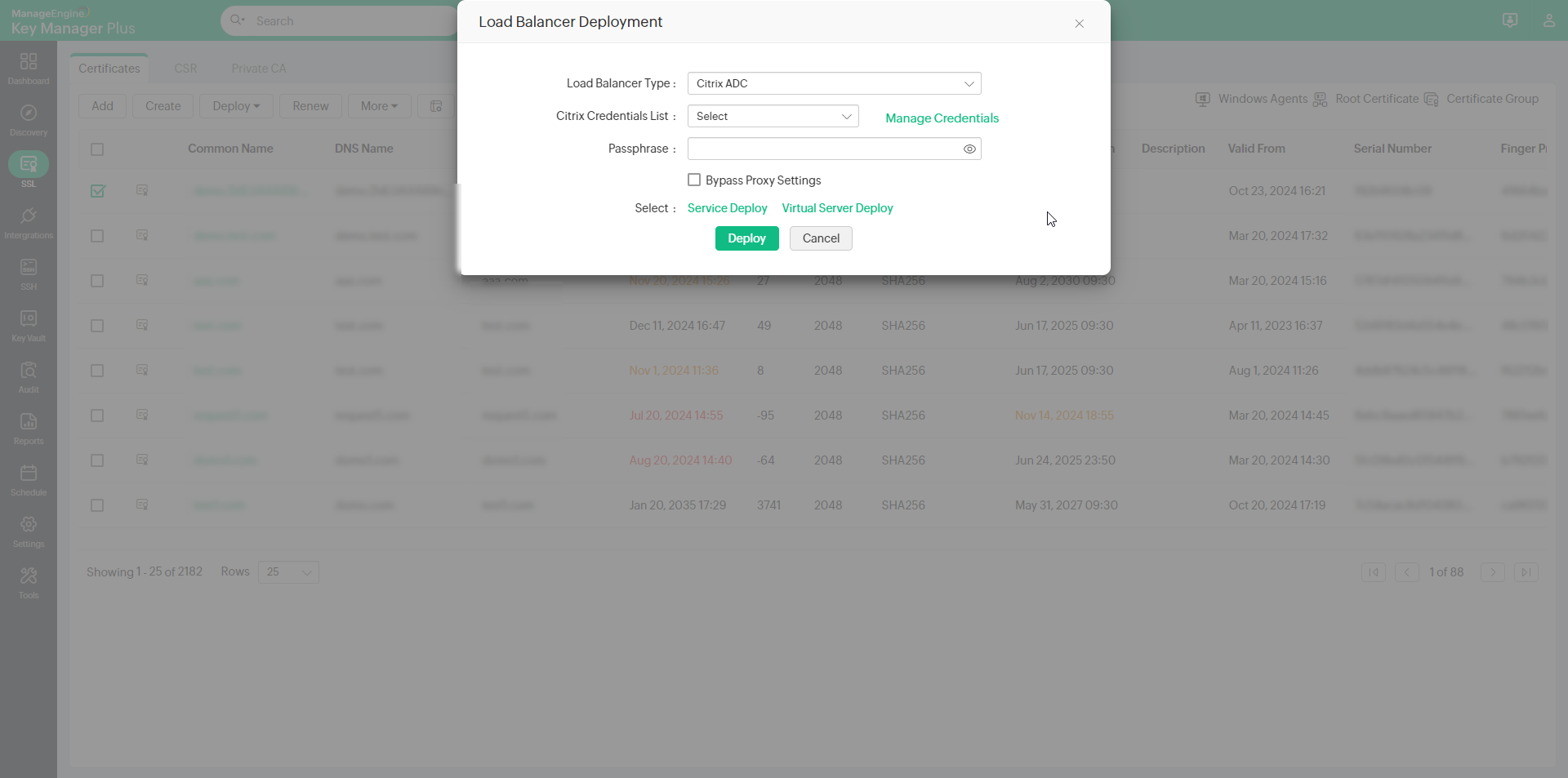This screenshot has height=778, width=1568.
Task: Open Manage Credentials link
Action: [x=942, y=118]
